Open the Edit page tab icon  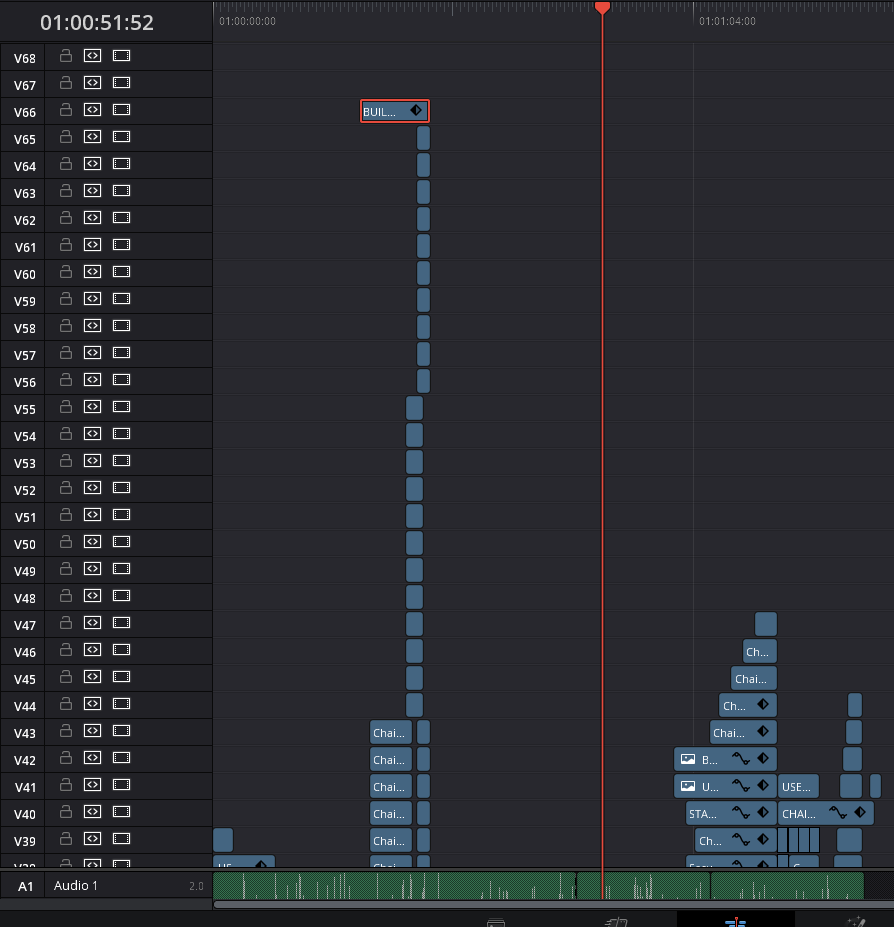pos(736,921)
